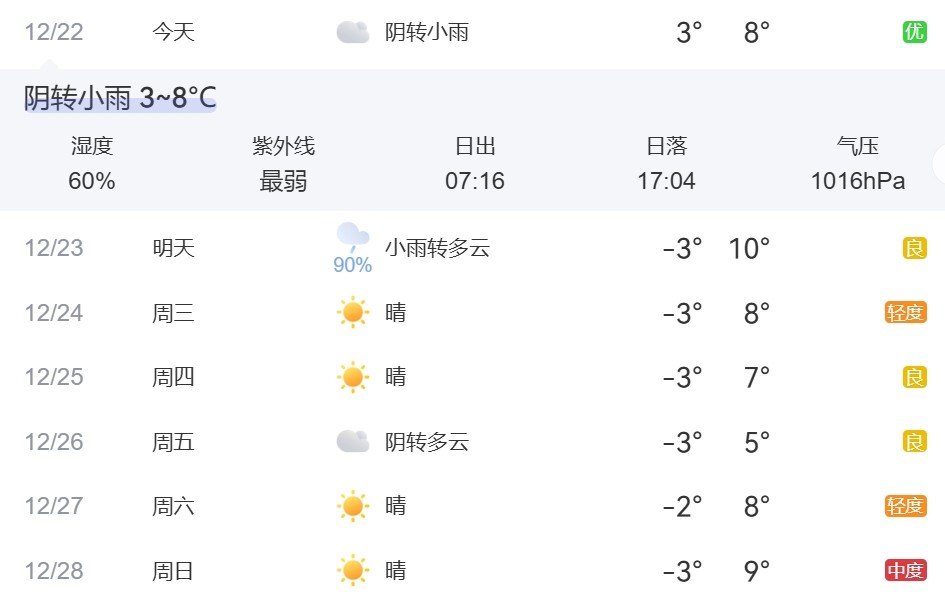Click the cloudy icon for 12/22
The width and height of the screenshot is (945, 598).
352,33
